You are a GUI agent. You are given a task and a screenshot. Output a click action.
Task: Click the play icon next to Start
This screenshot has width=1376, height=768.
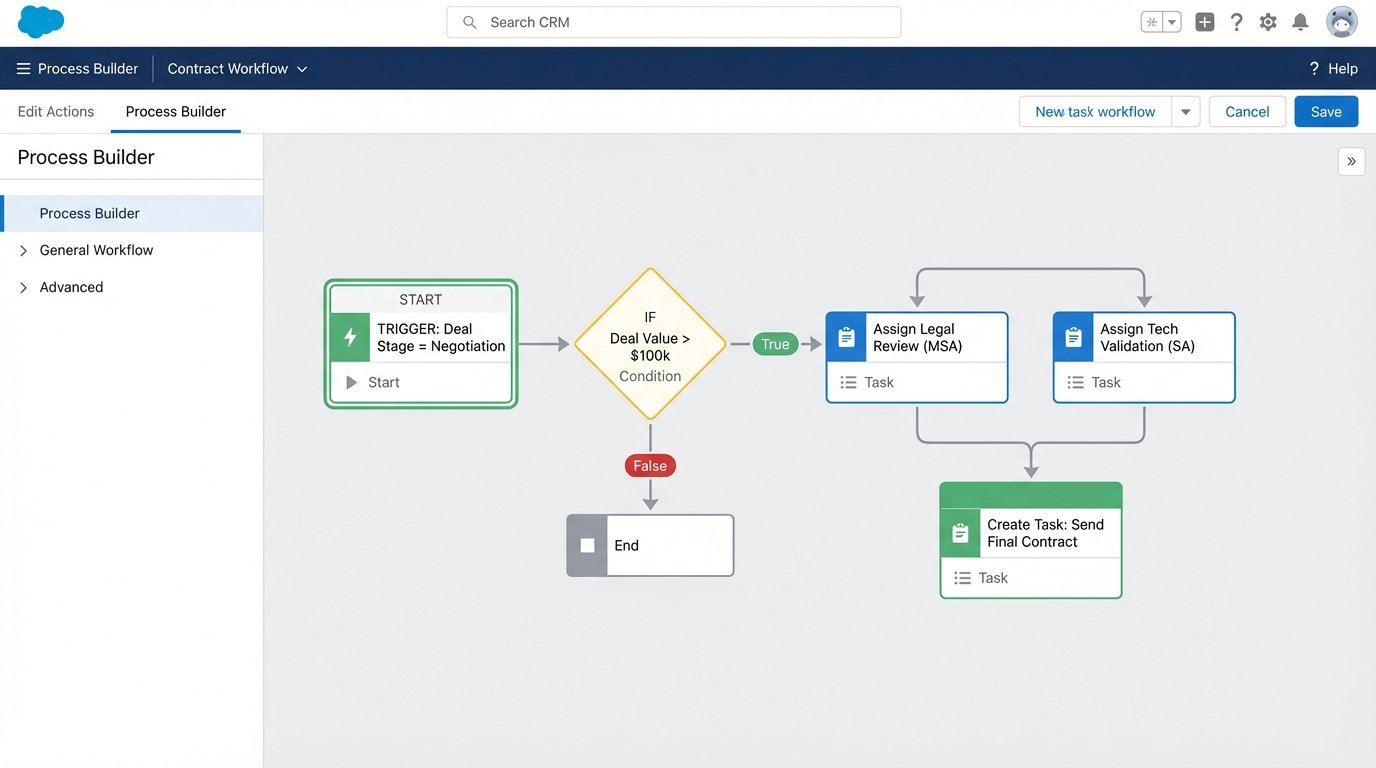coord(350,381)
